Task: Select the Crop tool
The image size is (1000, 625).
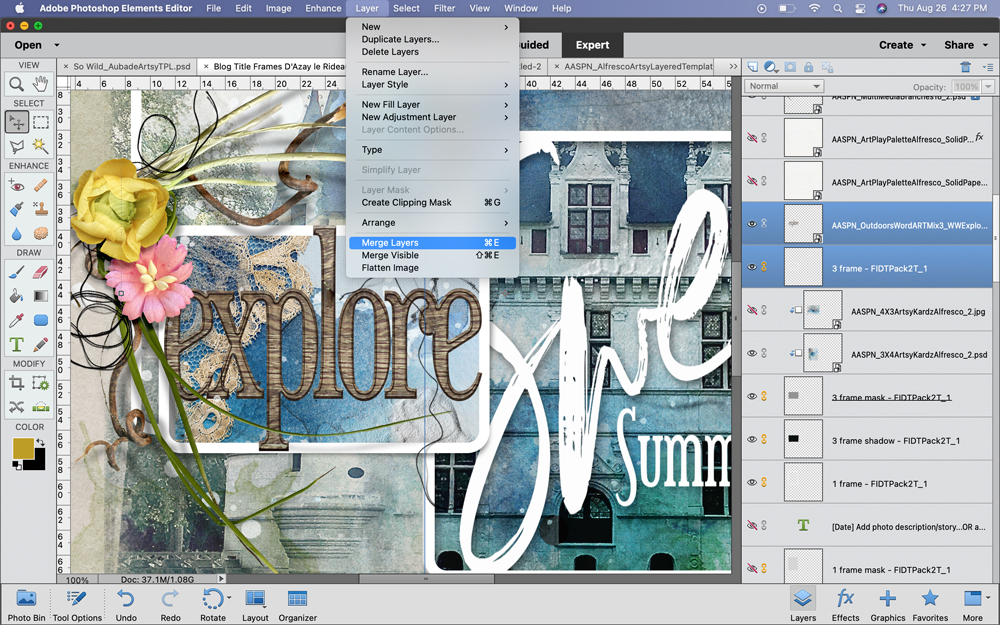Action: coord(17,383)
